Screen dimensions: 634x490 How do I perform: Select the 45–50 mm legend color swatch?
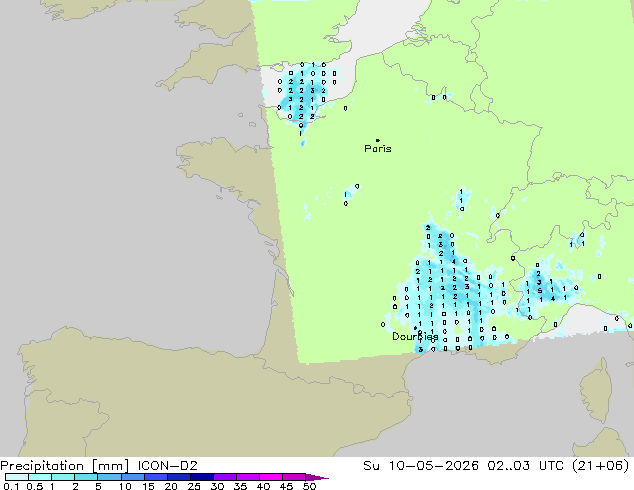[x=294, y=477]
